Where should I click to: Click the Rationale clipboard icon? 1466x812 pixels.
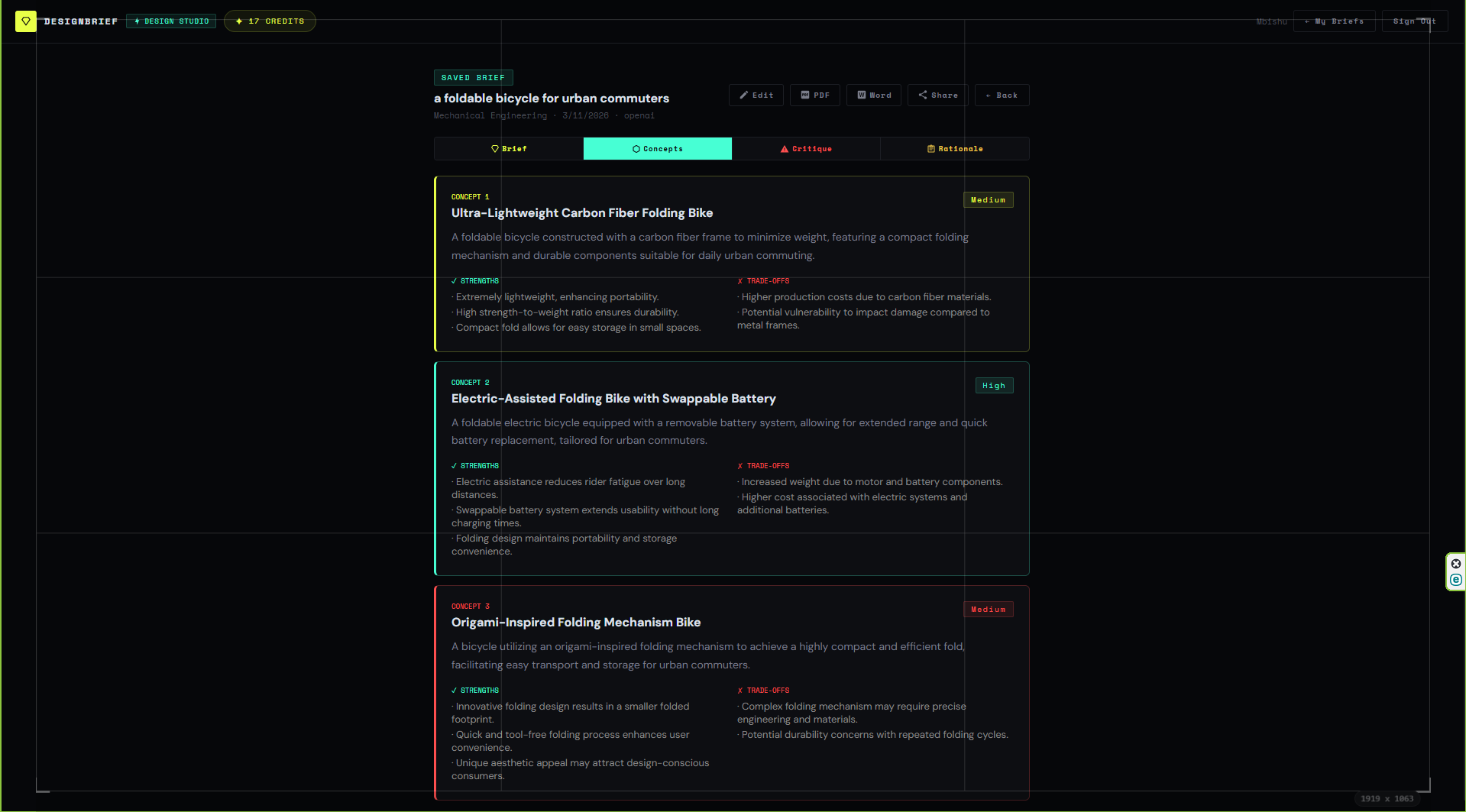click(x=930, y=148)
